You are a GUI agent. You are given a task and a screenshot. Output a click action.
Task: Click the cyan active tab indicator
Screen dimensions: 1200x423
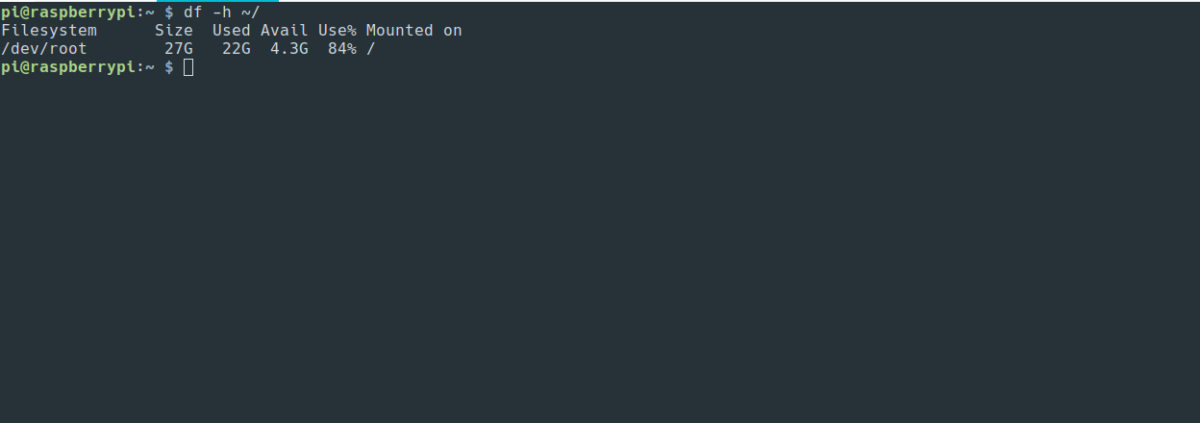219,1
